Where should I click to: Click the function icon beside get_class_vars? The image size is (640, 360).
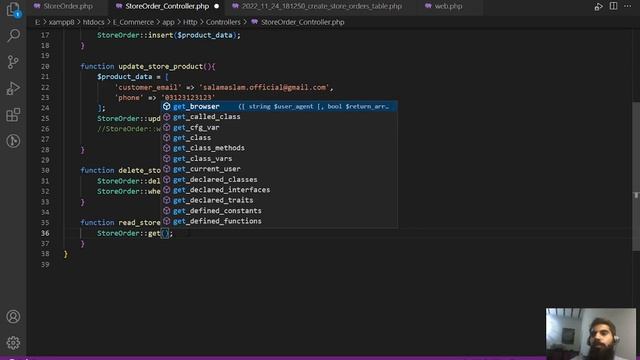click(167, 158)
